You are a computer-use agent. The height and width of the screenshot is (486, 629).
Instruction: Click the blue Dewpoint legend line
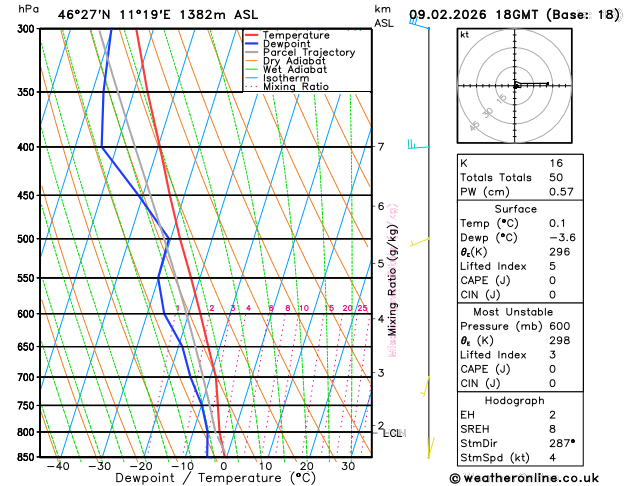click(x=252, y=44)
